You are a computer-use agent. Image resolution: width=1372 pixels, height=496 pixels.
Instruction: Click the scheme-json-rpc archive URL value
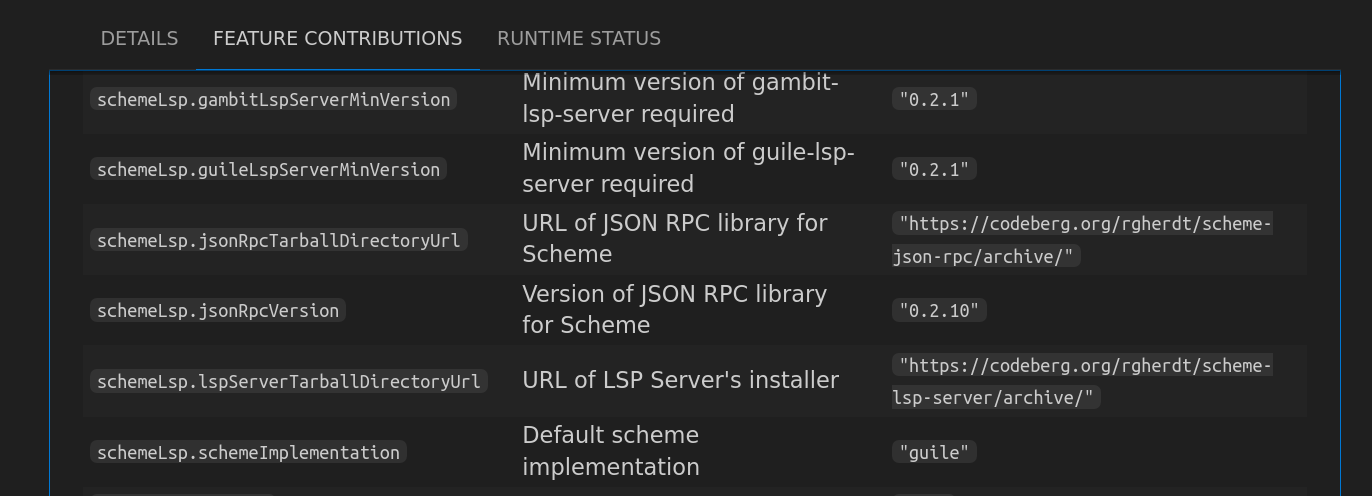[1082, 240]
